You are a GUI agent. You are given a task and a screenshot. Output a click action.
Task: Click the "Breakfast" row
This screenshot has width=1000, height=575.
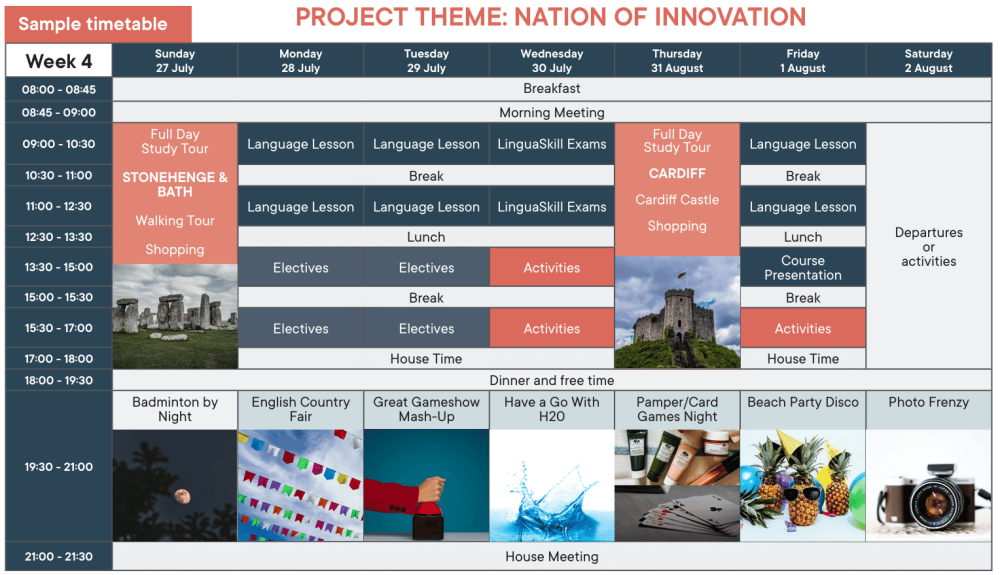(552, 89)
